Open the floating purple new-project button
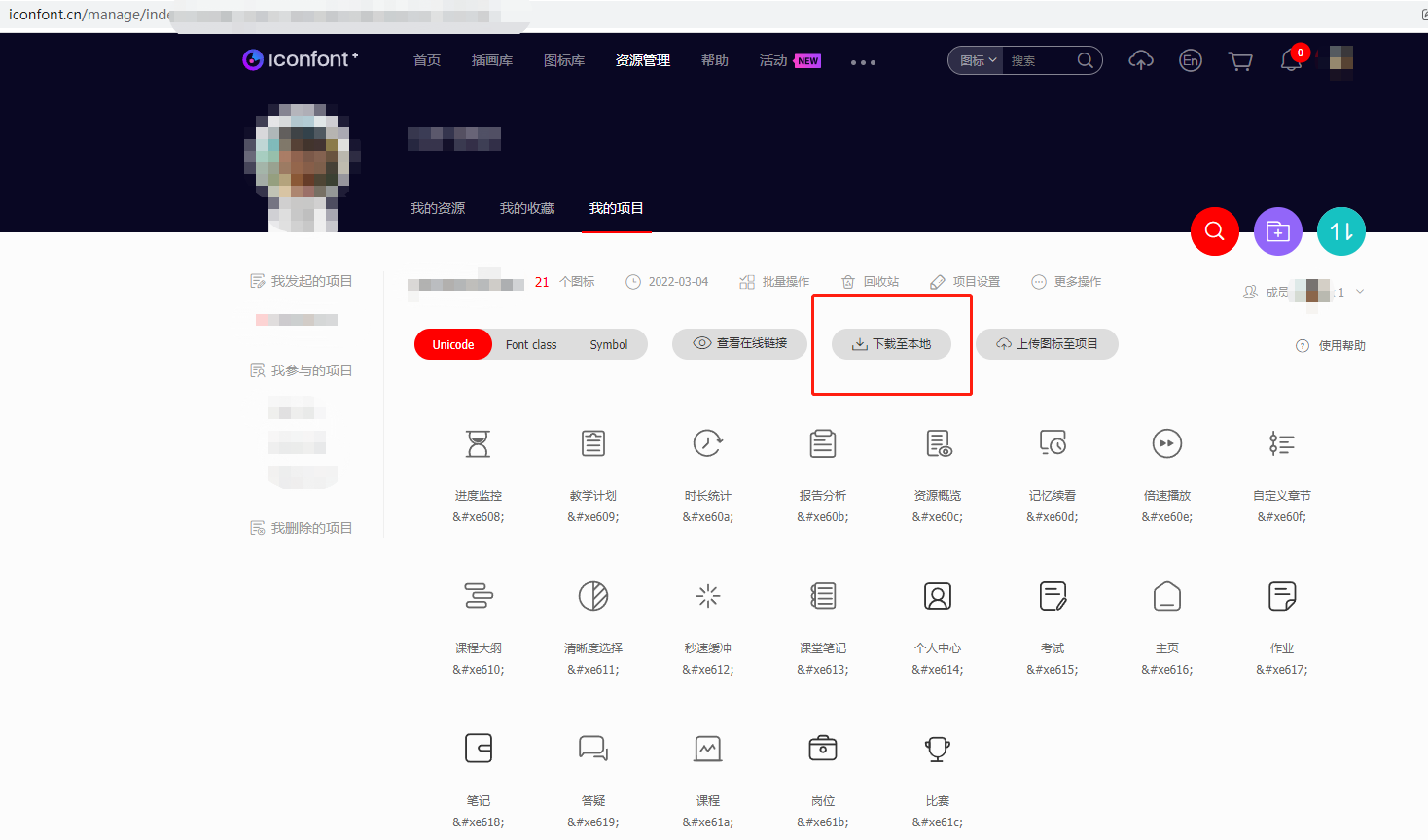Screen dimensions: 1428x840 tap(1277, 231)
